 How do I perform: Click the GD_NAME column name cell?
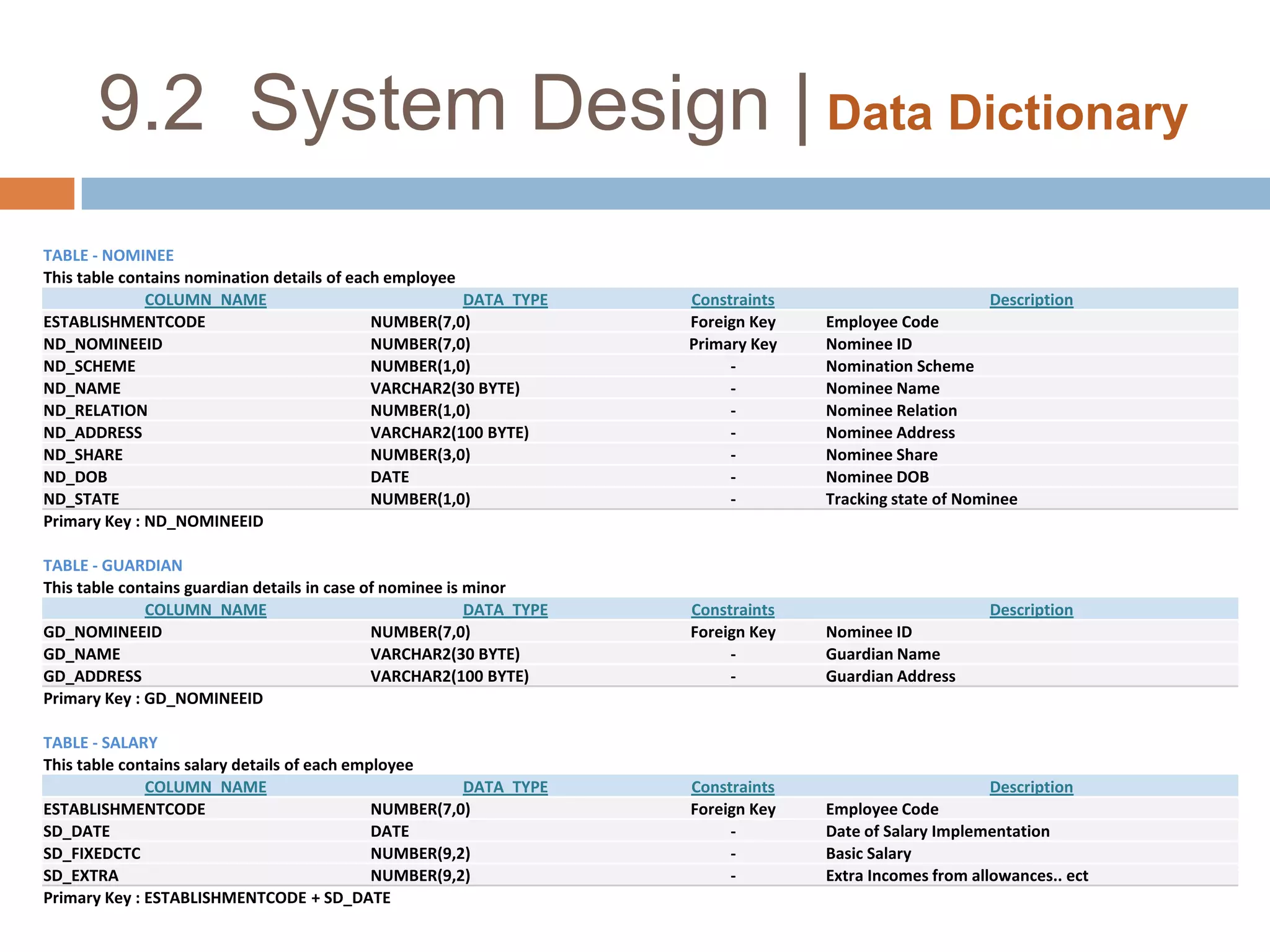82,654
